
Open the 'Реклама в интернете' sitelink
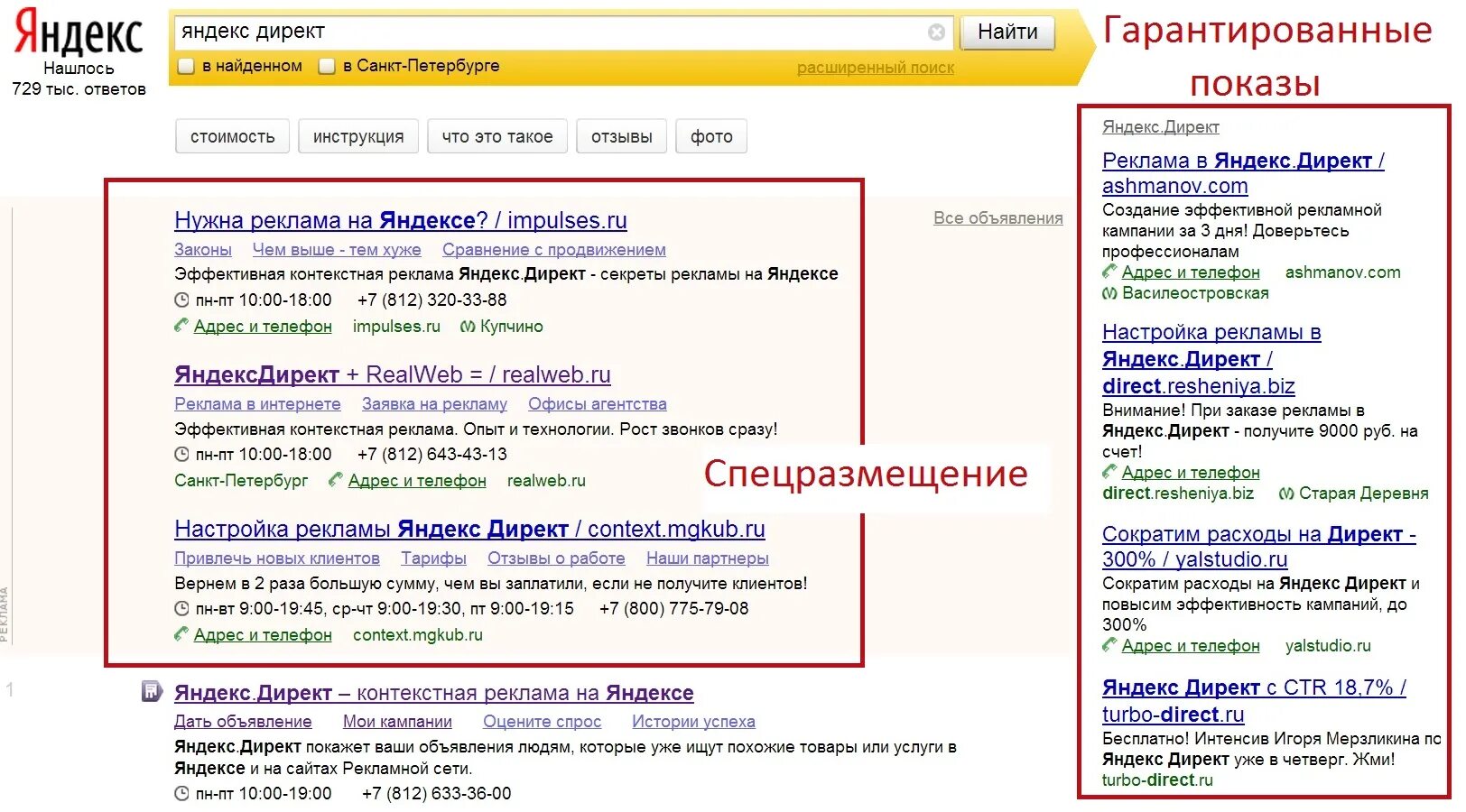[257, 404]
